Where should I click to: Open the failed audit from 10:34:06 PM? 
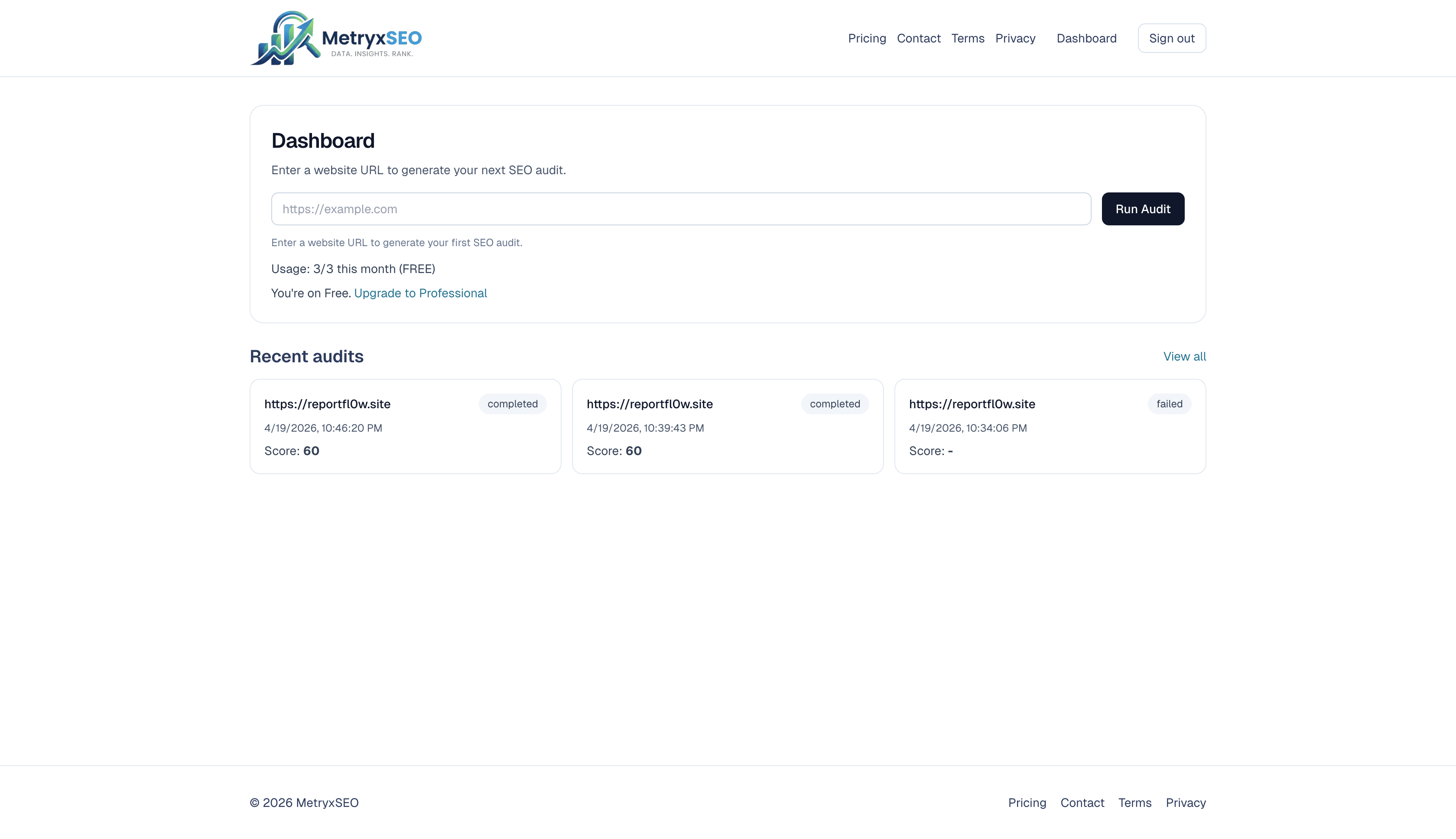point(1050,426)
